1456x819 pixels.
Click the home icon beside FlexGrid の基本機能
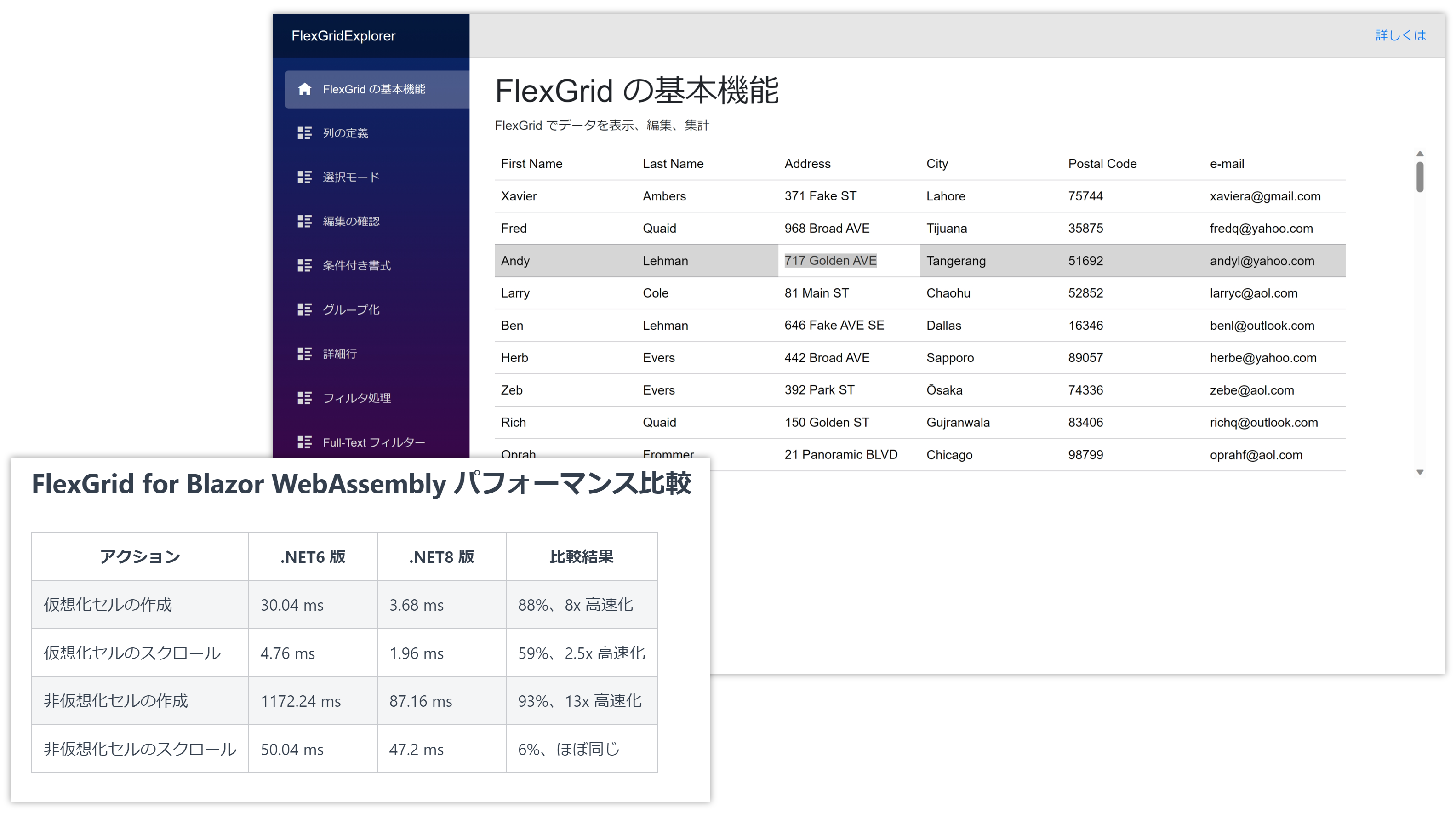[305, 89]
